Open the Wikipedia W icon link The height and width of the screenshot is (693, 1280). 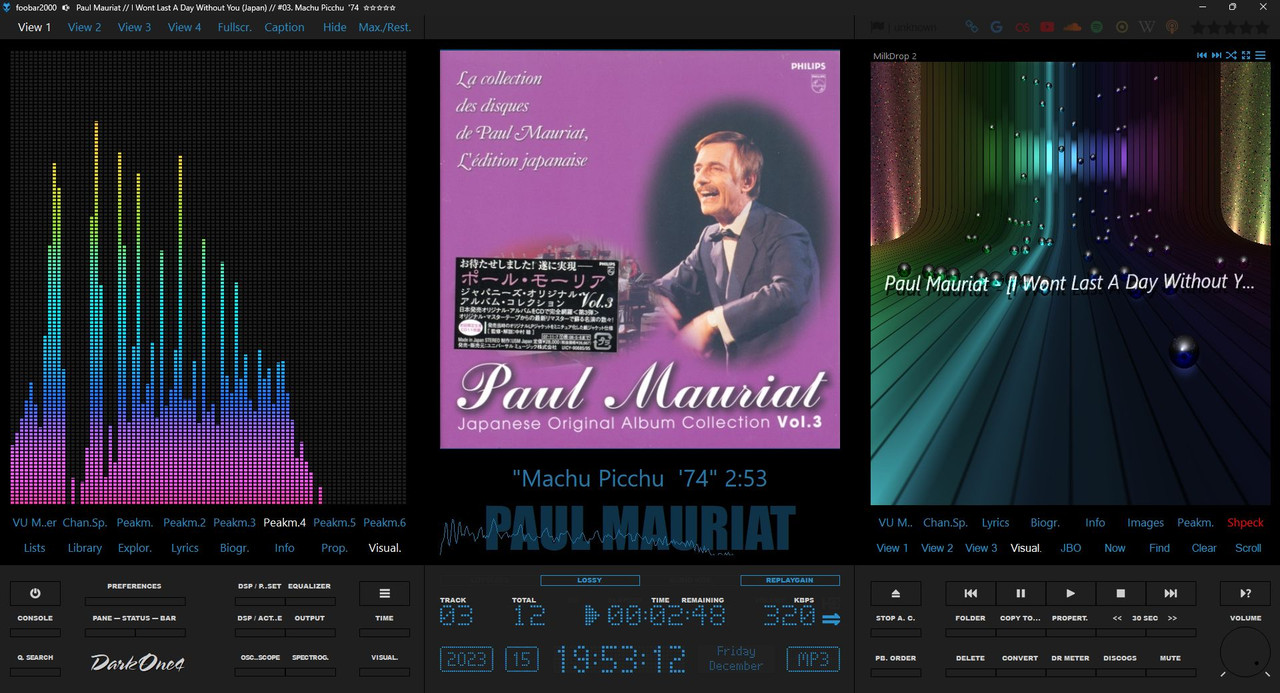click(x=1147, y=27)
